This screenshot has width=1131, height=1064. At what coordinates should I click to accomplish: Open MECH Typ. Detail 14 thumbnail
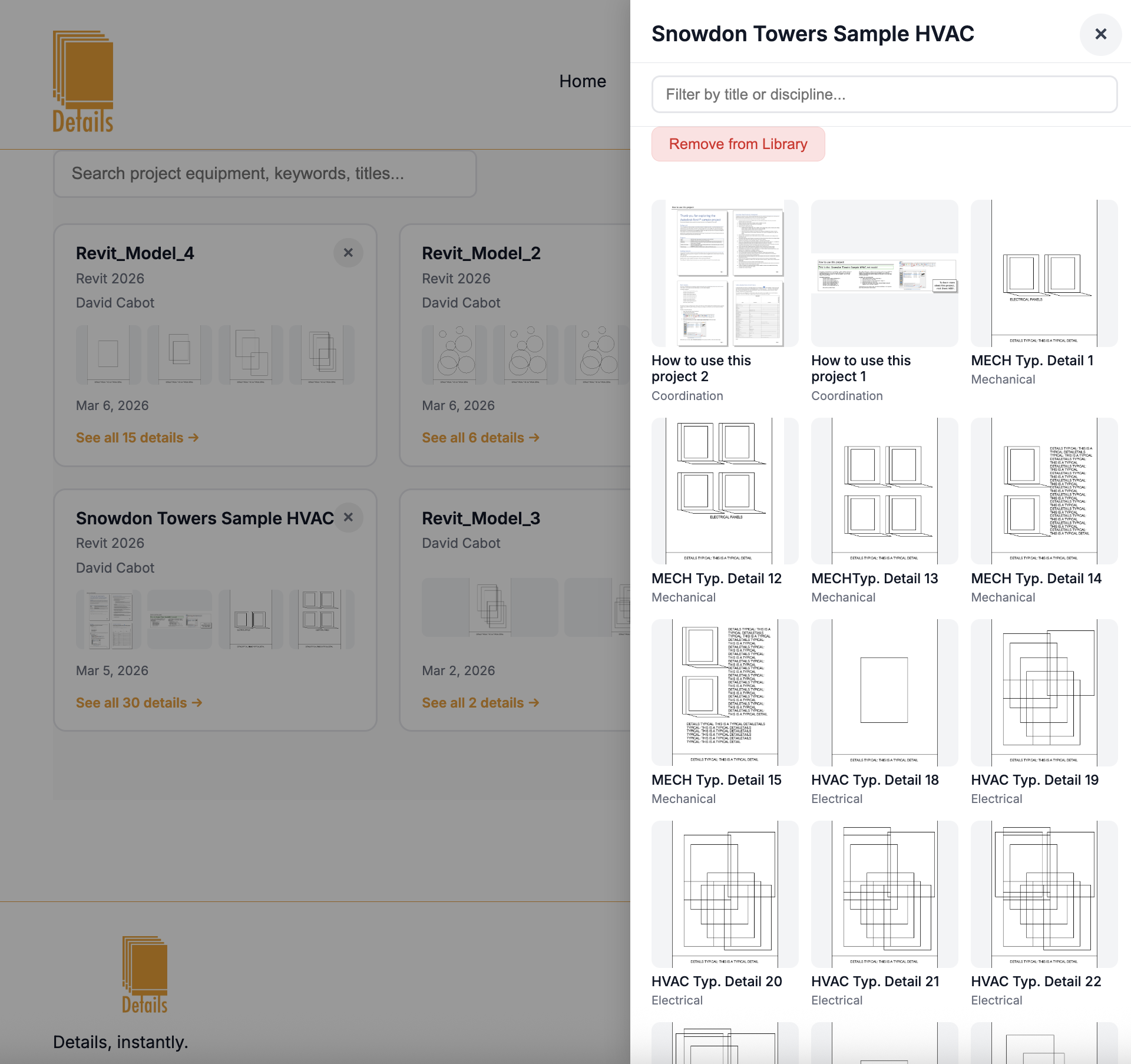click(1044, 491)
